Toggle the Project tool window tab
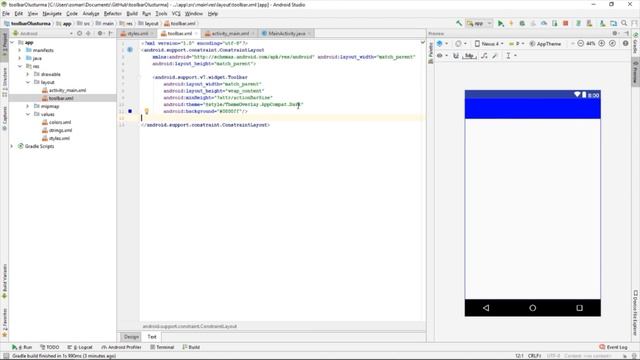640x360 pixels. (4, 45)
